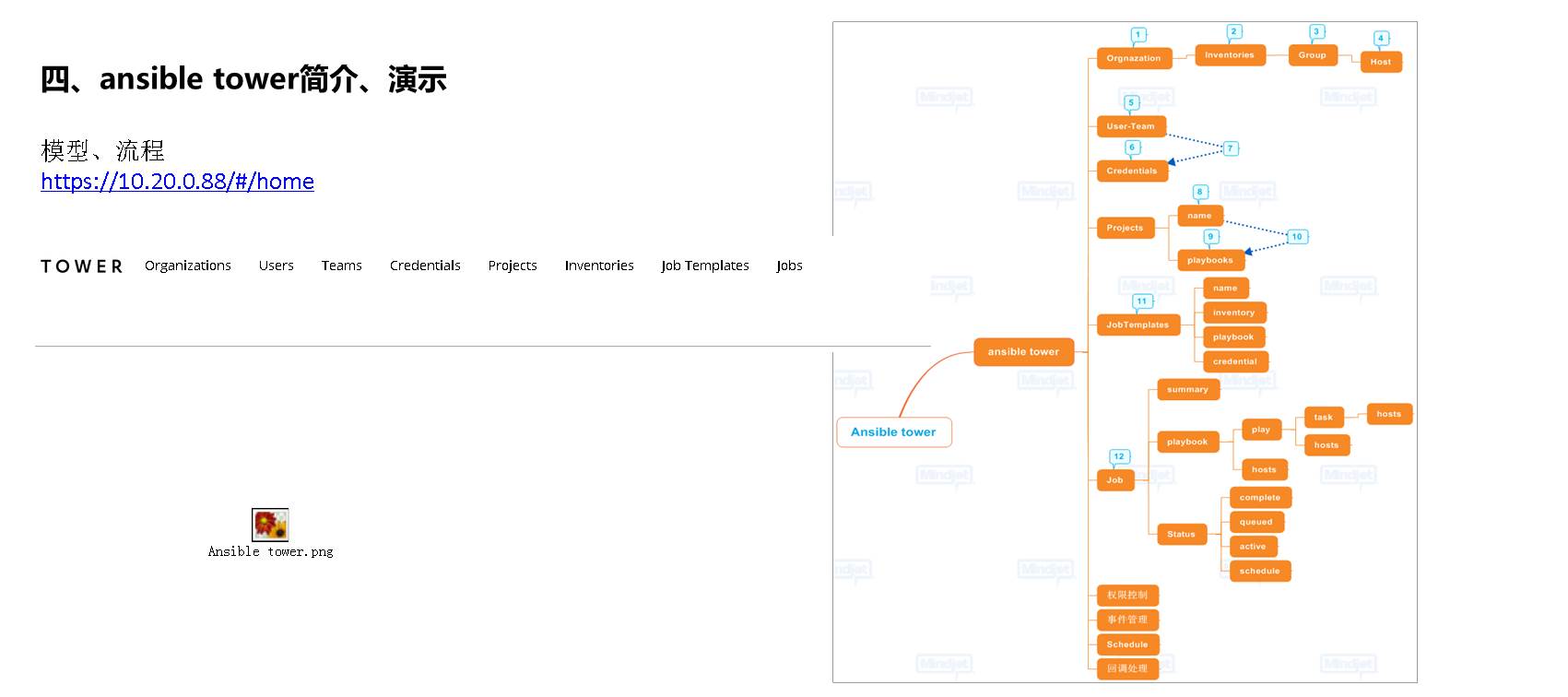Click the Credentials mind map node
This screenshot has height=697, width=1568.
[1132, 171]
